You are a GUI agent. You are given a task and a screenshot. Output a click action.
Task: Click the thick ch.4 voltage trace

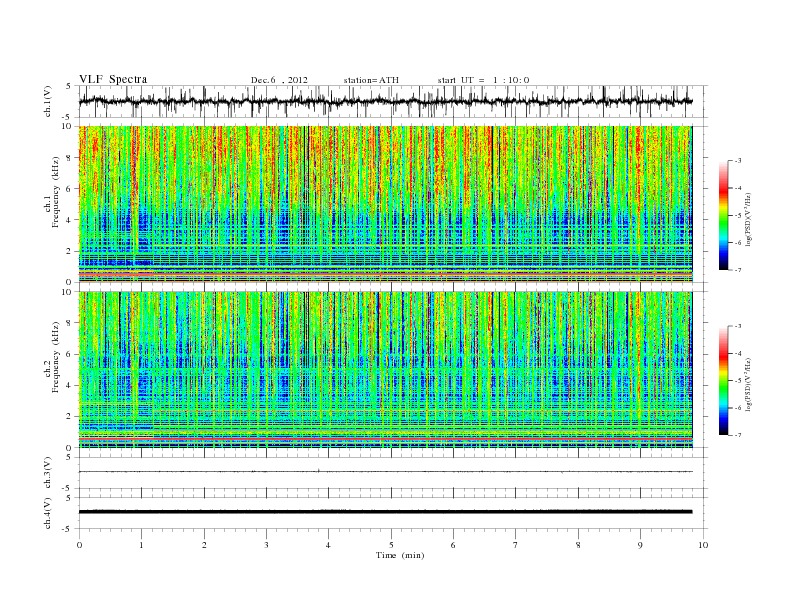(385, 512)
